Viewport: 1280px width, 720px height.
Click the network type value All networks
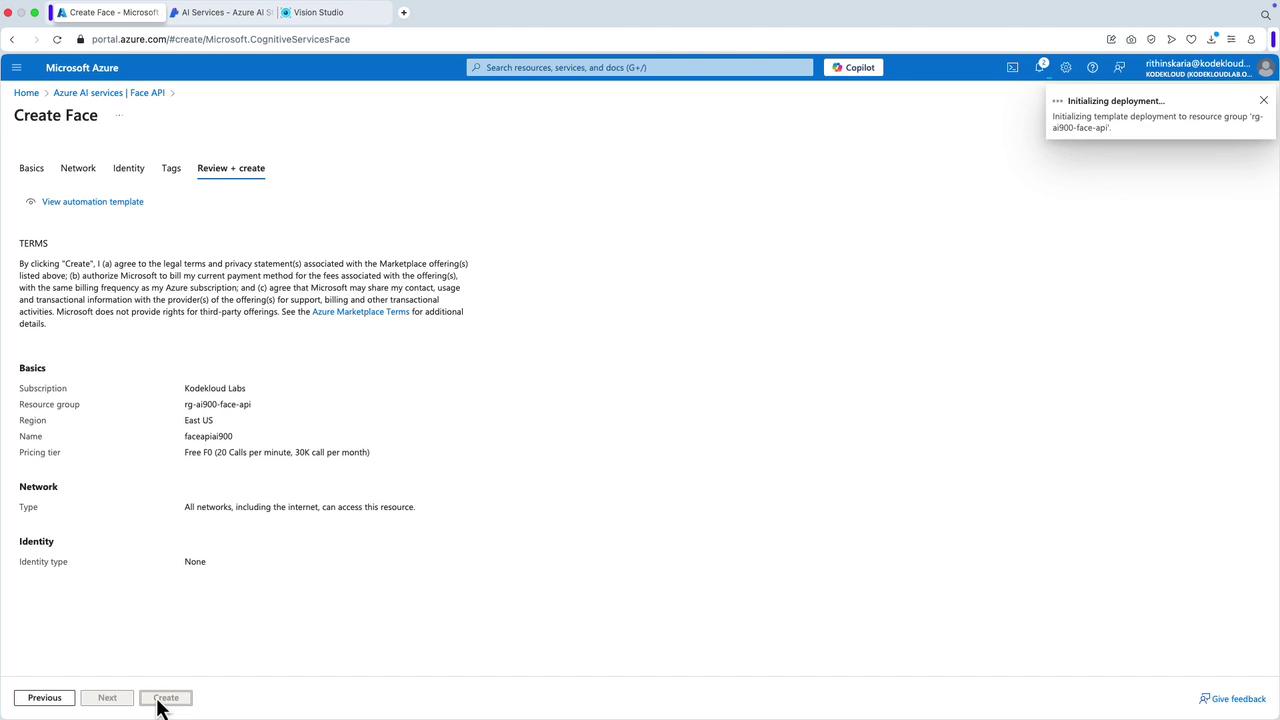pyautogui.click(x=300, y=508)
